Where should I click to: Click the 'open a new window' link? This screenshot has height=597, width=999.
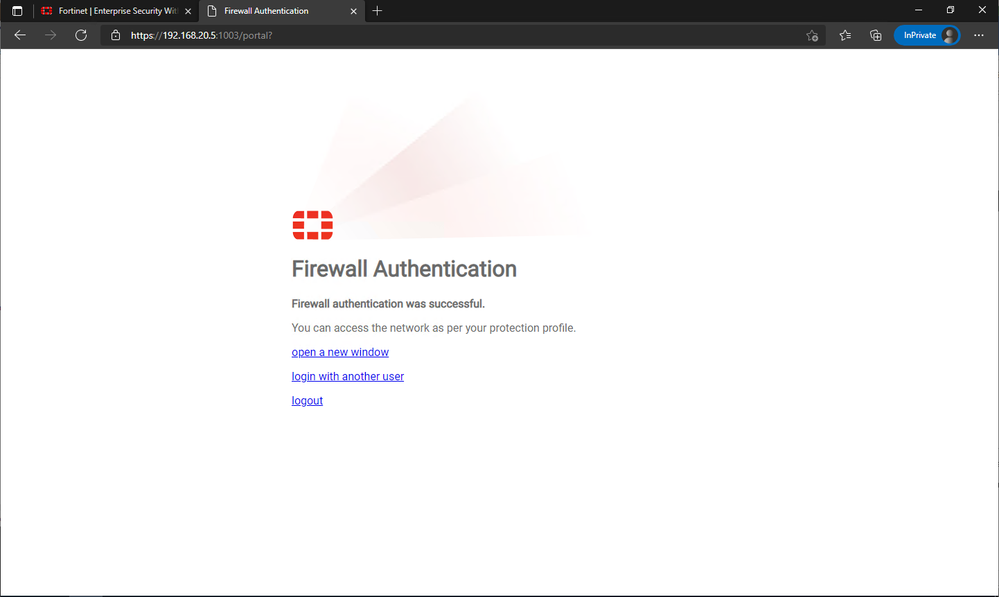[x=340, y=352]
